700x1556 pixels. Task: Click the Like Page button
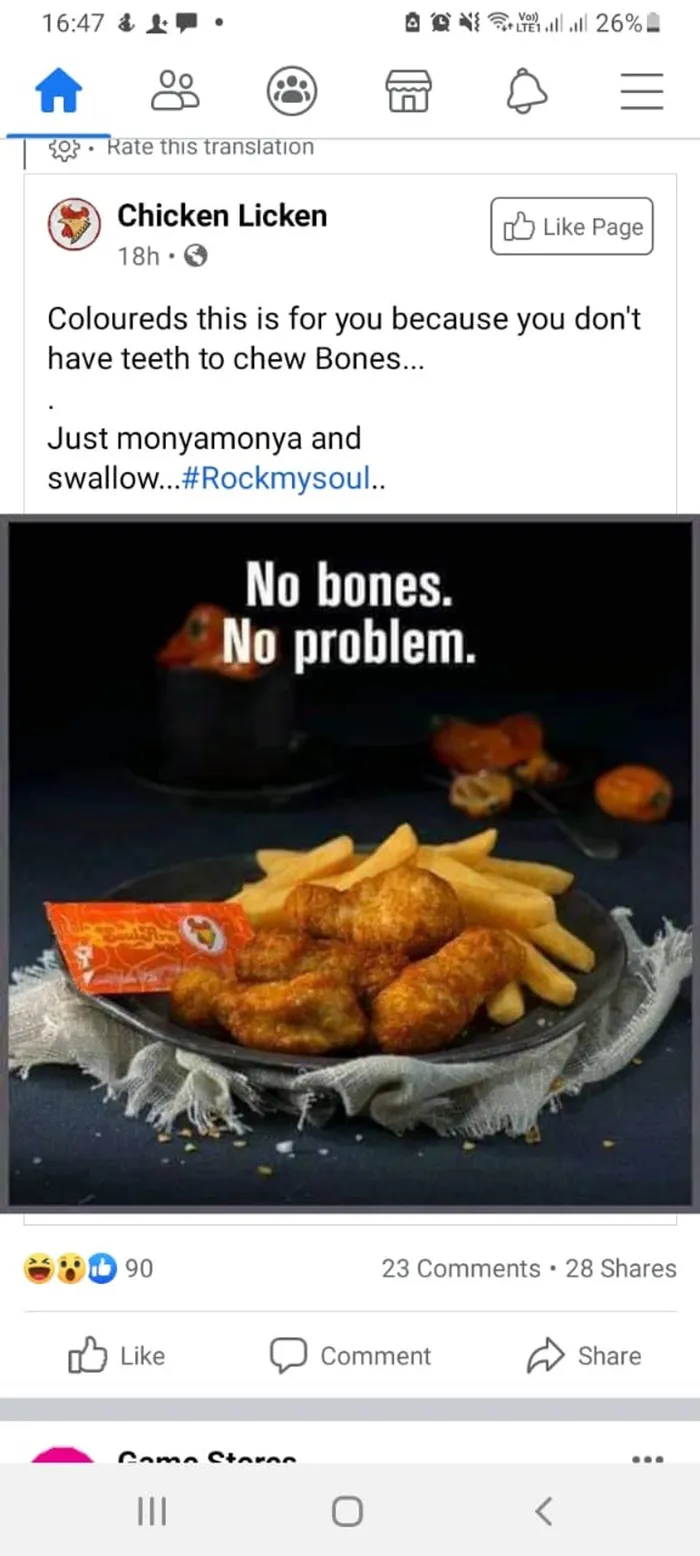[572, 227]
